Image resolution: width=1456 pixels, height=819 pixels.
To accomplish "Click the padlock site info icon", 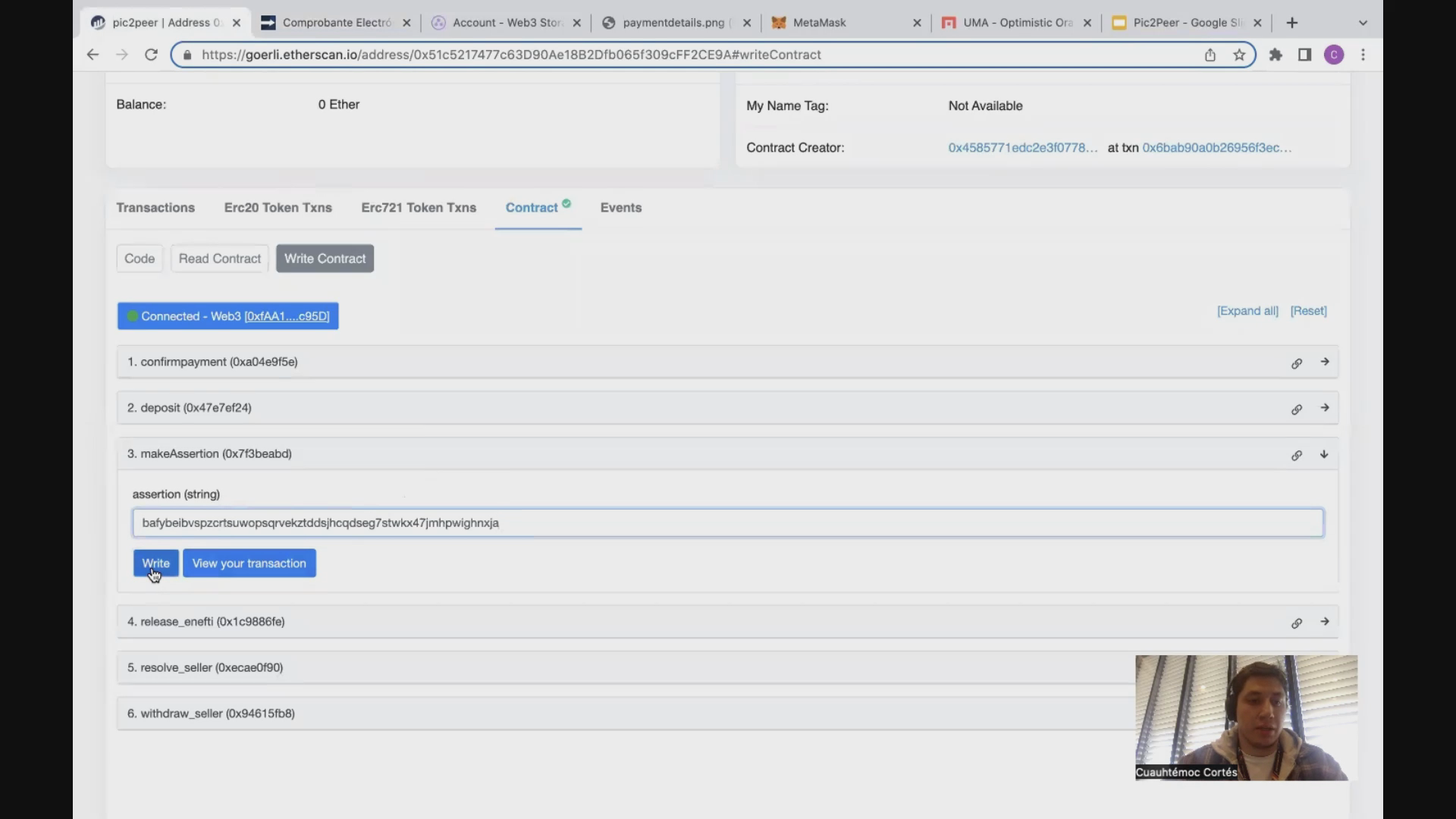I will (x=187, y=55).
